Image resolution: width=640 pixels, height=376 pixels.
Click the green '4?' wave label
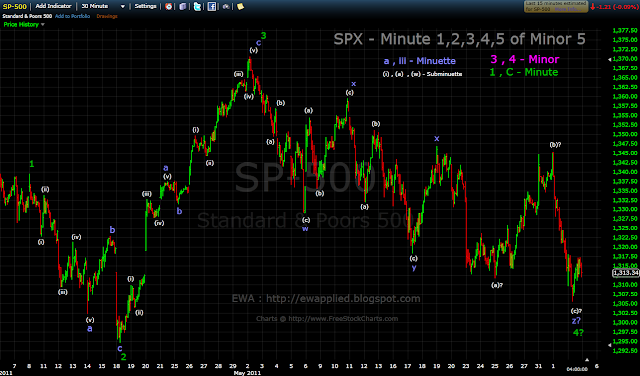click(578, 333)
